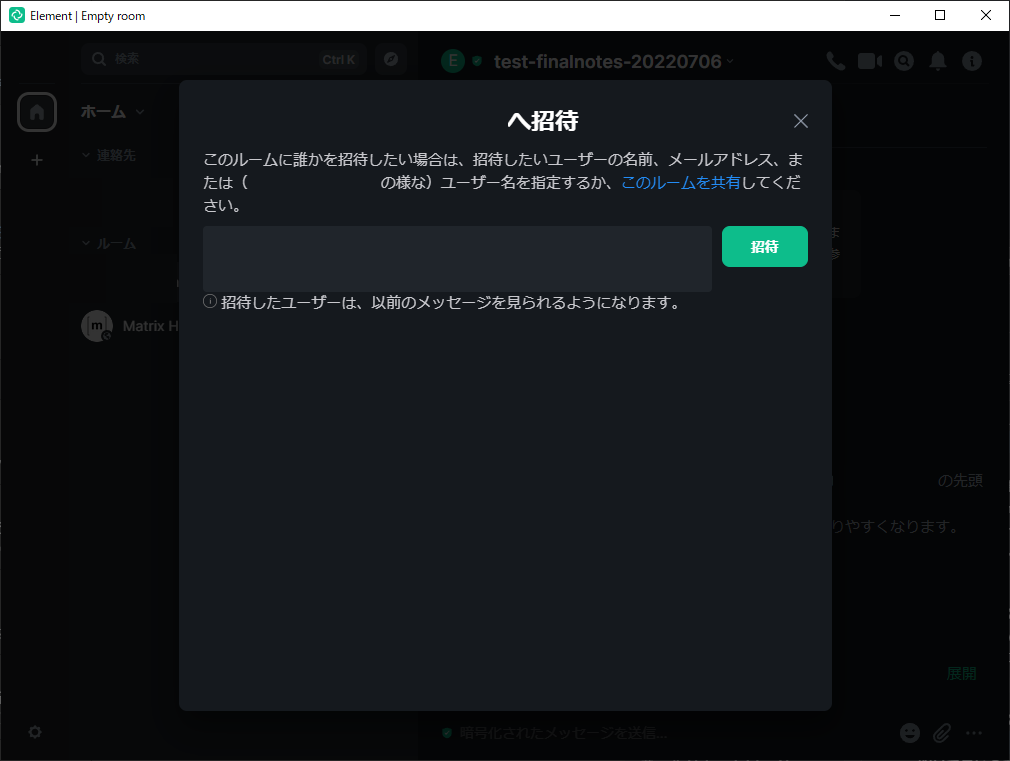1010x761 pixels.
Task: Show room info panel
Action: 971,60
